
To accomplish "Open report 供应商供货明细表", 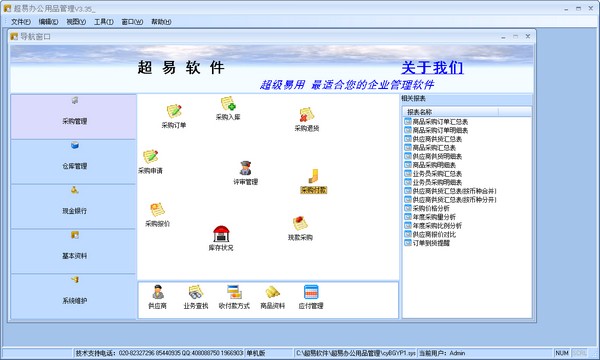I will tap(433, 156).
